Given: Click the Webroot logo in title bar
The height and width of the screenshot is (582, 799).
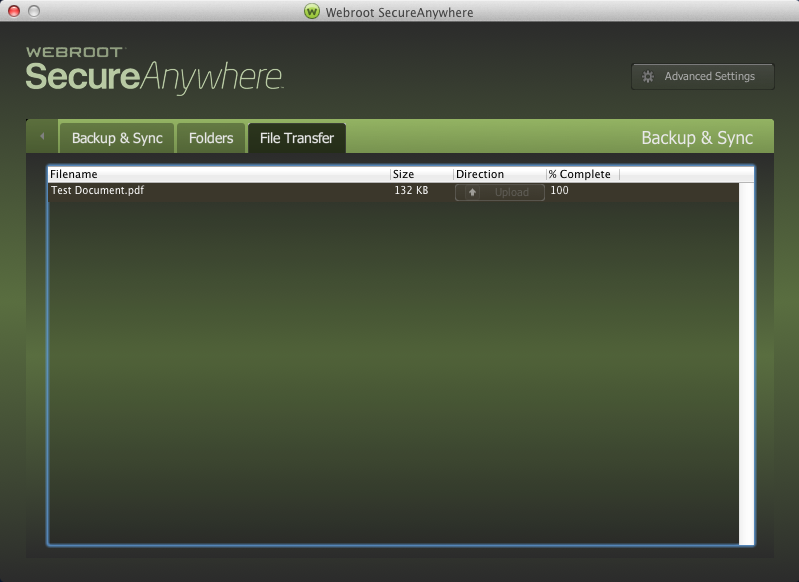Looking at the screenshot, I should [x=312, y=11].
